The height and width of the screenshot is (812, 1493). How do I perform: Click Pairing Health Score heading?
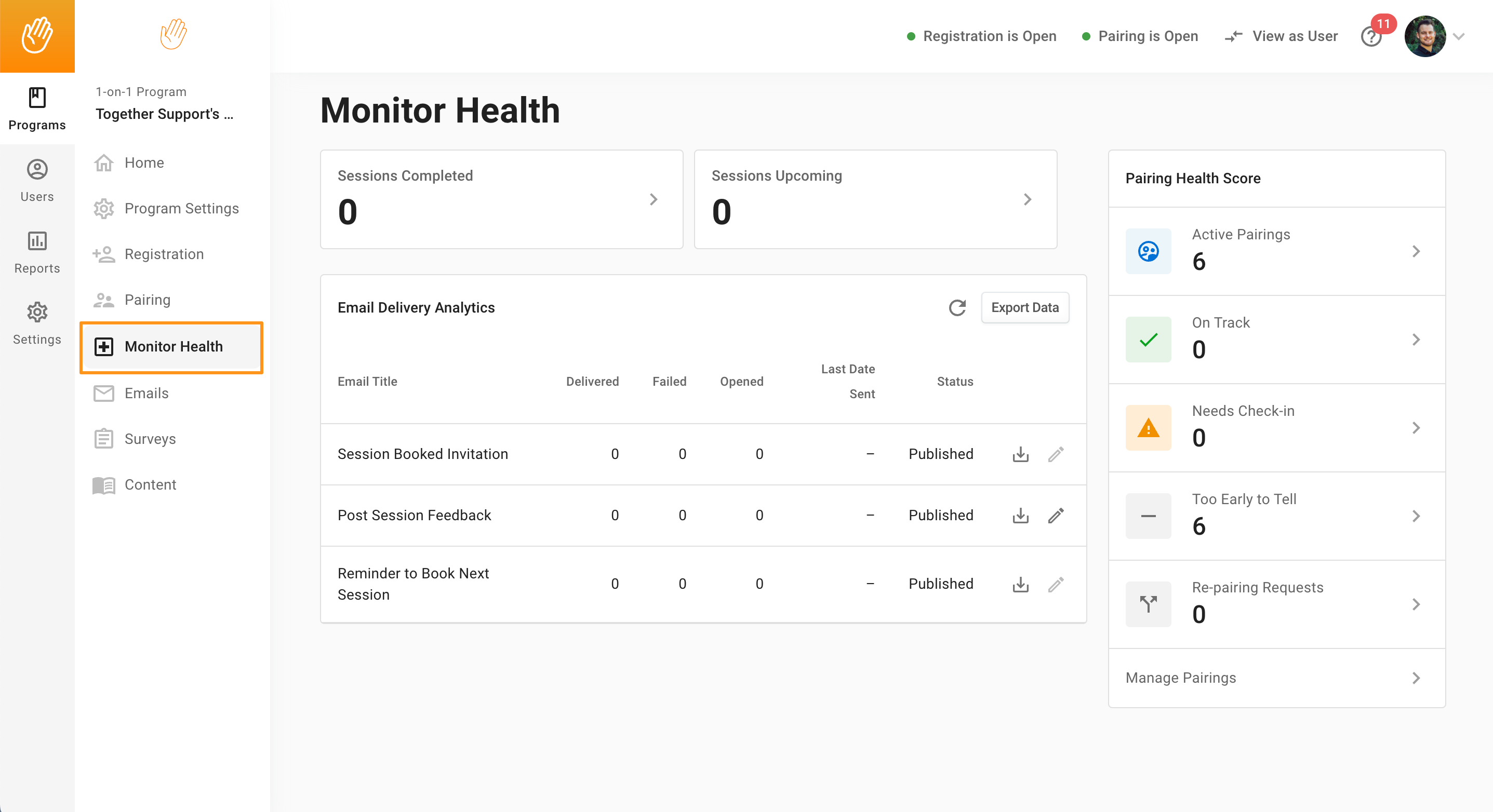(x=1193, y=179)
